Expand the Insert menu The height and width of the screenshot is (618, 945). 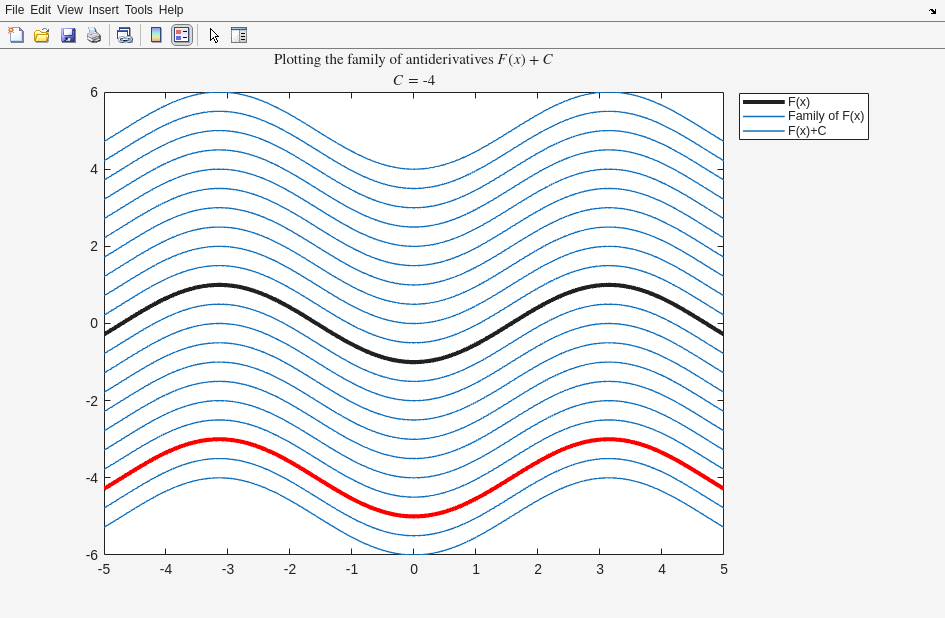coord(103,10)
